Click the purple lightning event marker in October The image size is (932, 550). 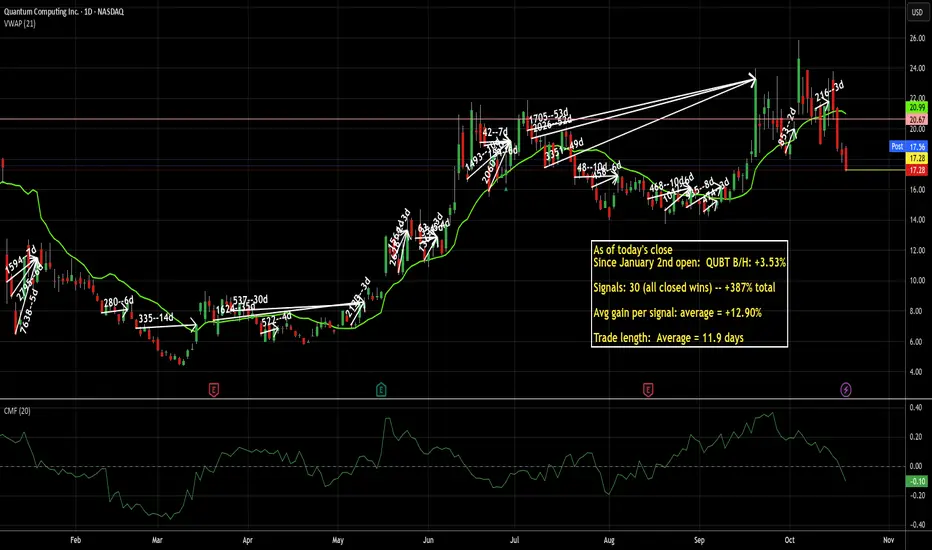point(846,390)
